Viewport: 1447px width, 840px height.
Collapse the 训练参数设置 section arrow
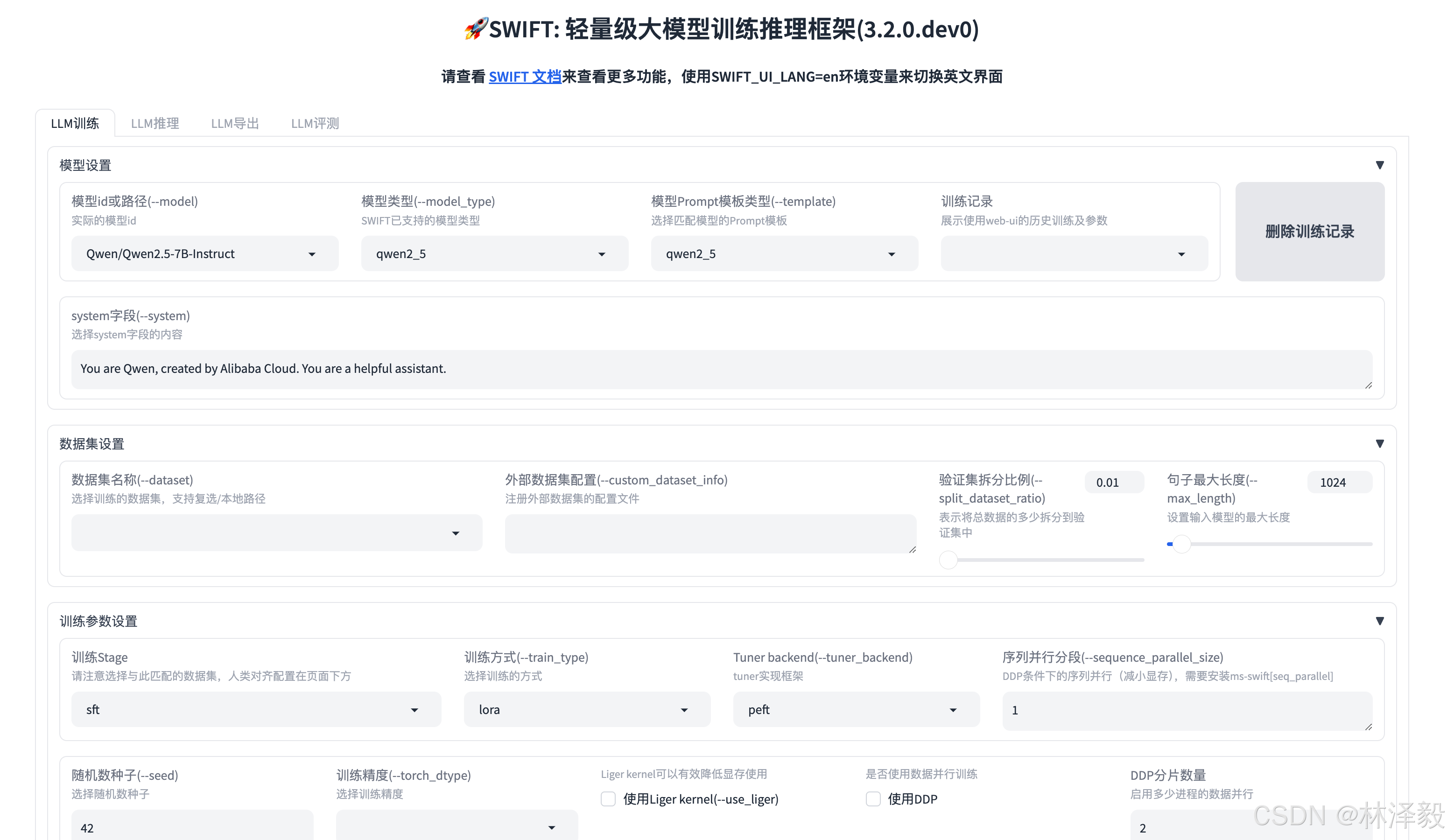1379,621
